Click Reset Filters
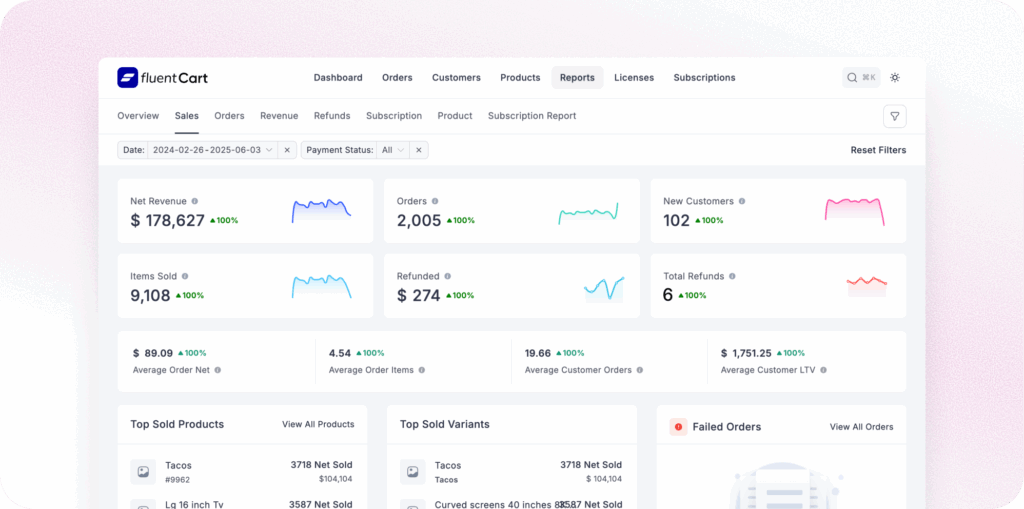The height and width of the screenshot is (509, 1024). [x=878, y=150]
